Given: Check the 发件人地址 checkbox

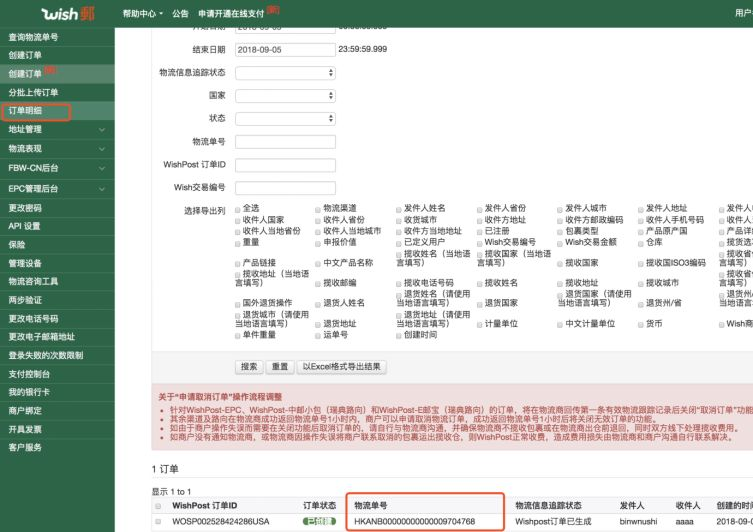Looking at the screenshot, I should [641, 209].
